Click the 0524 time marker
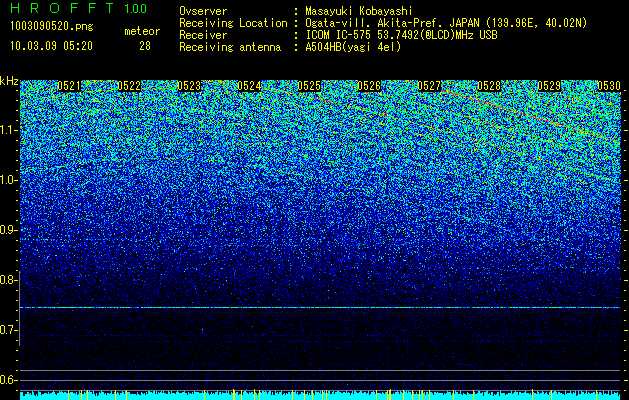The width and height of the screenshot is (629, 400). click(x=249, y=86)
